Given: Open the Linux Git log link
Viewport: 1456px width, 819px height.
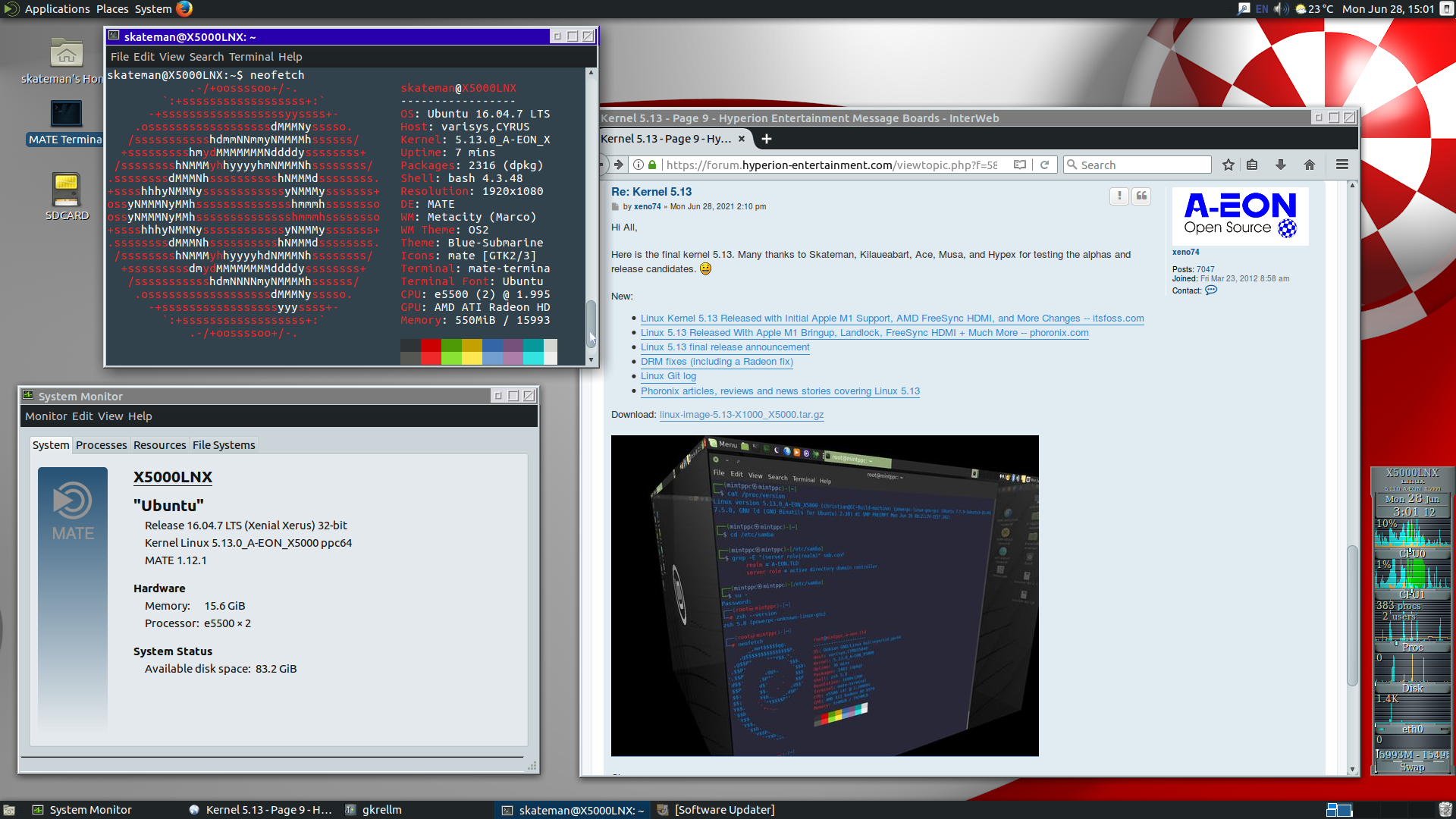Looking at the screenshot, I should pos(668,376).
